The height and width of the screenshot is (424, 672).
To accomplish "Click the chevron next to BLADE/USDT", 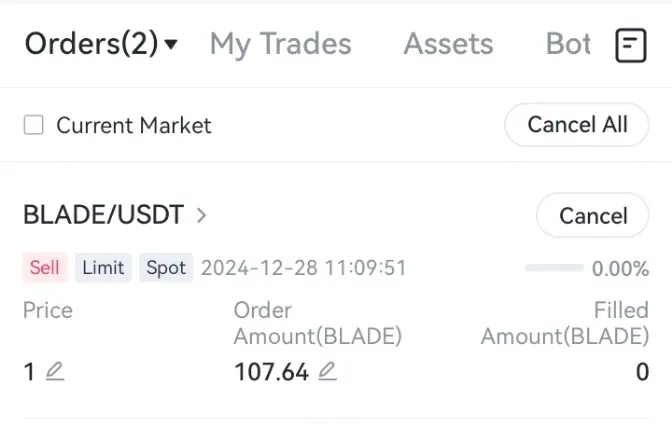I will [202, 215].
